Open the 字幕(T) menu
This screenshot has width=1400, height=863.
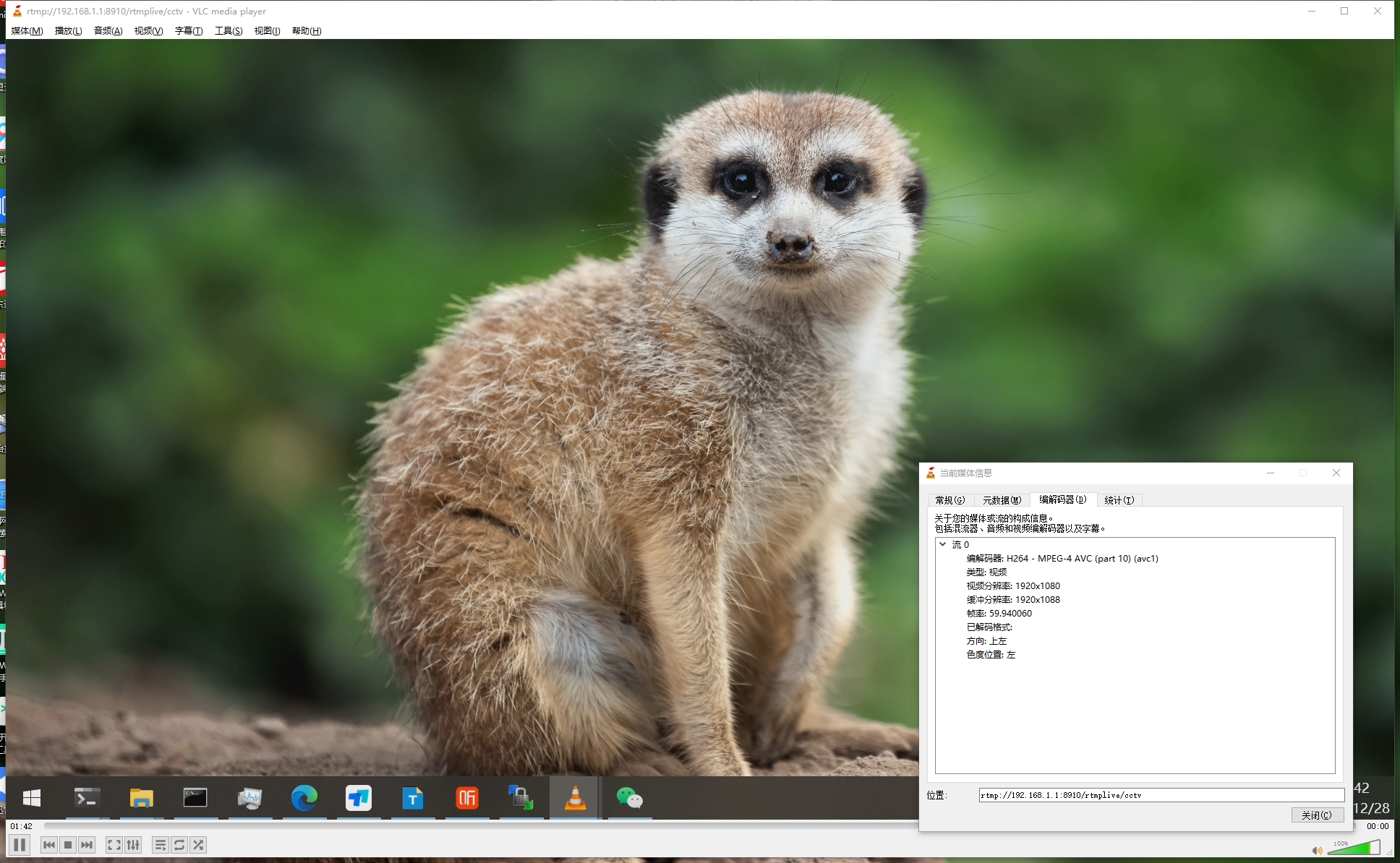(189, 30)
